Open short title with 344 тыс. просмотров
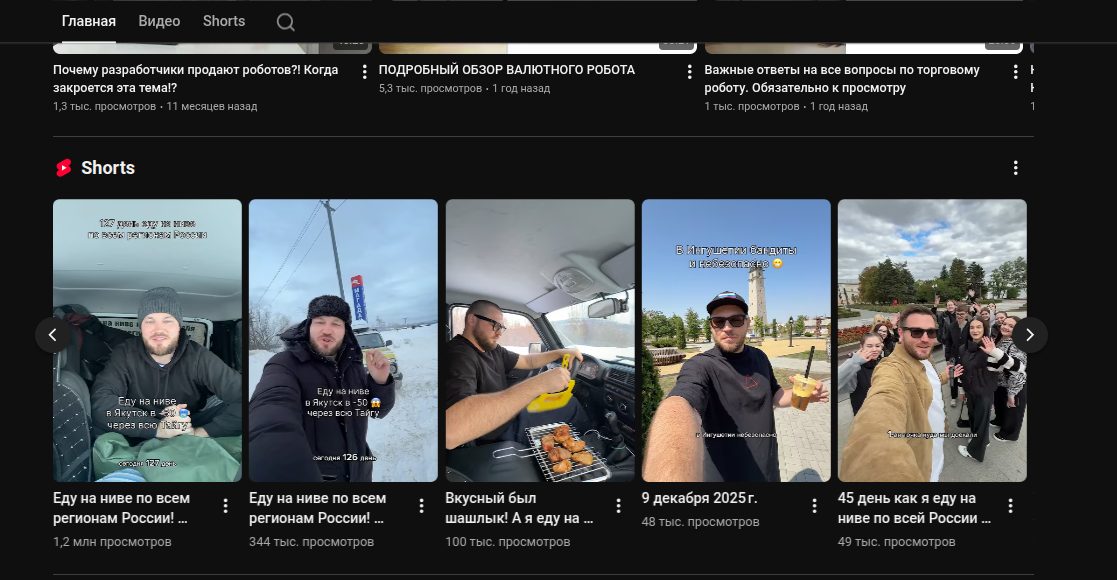 [317, 508]
